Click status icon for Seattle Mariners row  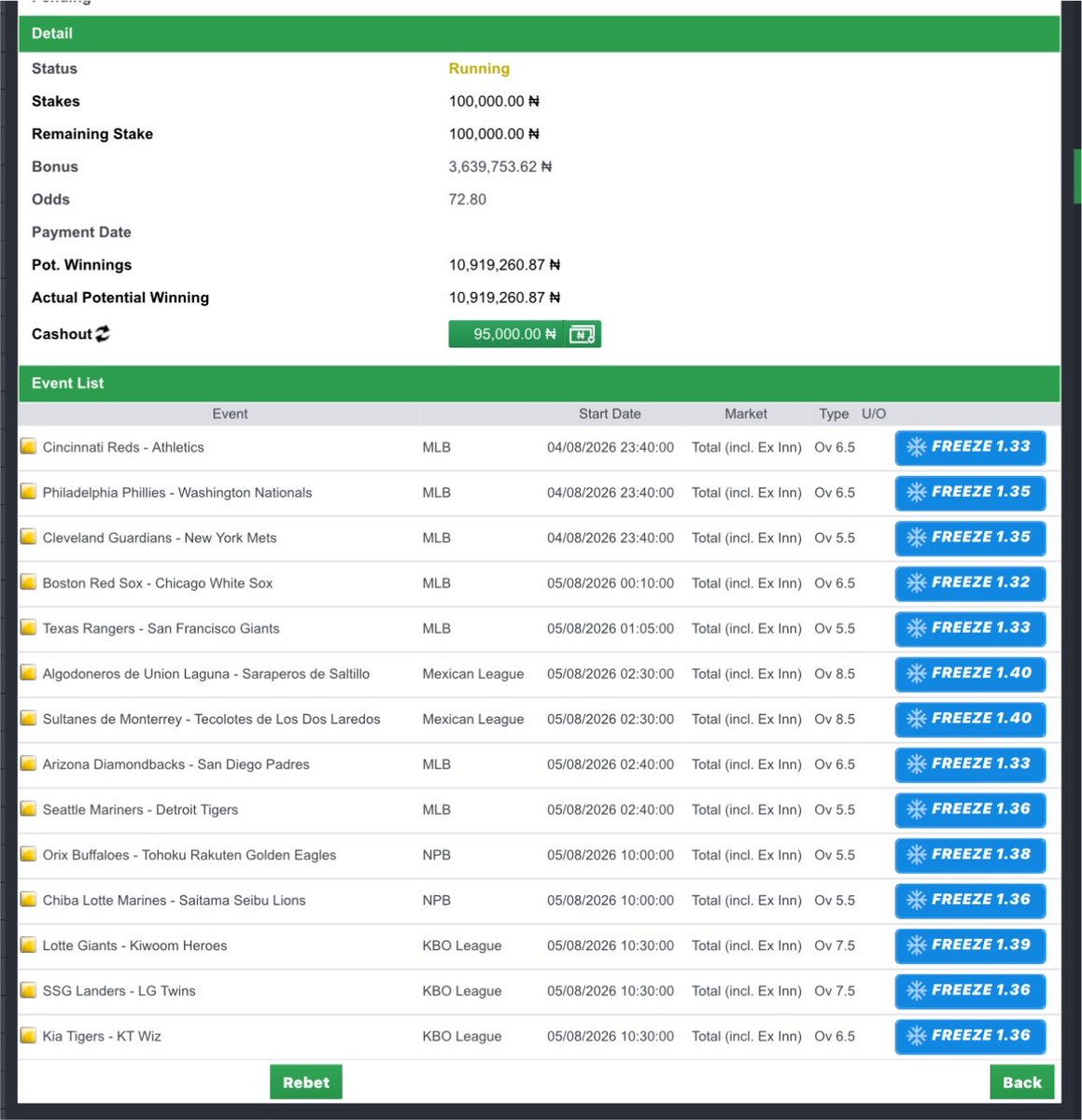pyautogui.click(x=29, y=809)
